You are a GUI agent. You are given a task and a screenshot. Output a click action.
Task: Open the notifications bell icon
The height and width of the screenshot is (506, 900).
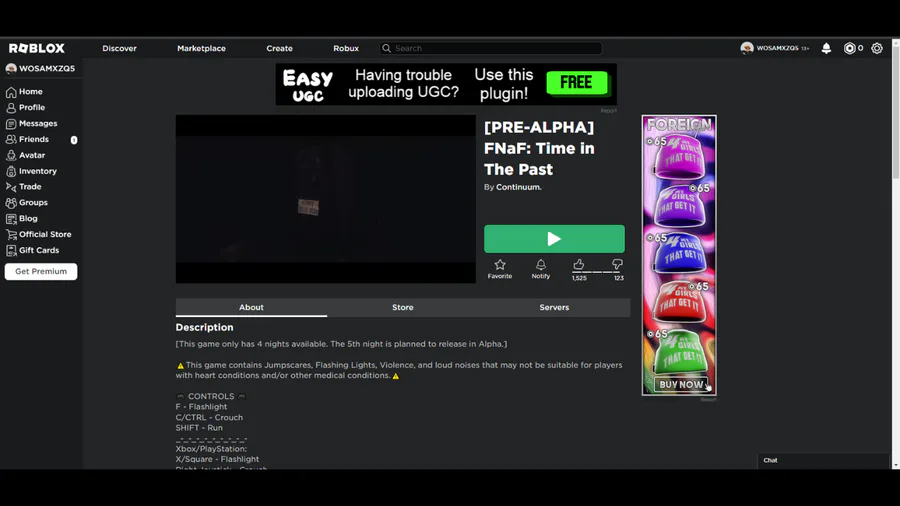(x=826, y=48)
